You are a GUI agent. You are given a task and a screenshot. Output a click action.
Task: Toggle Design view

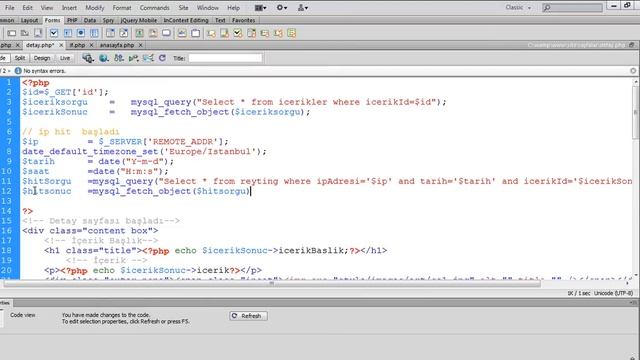pos(42,58)
